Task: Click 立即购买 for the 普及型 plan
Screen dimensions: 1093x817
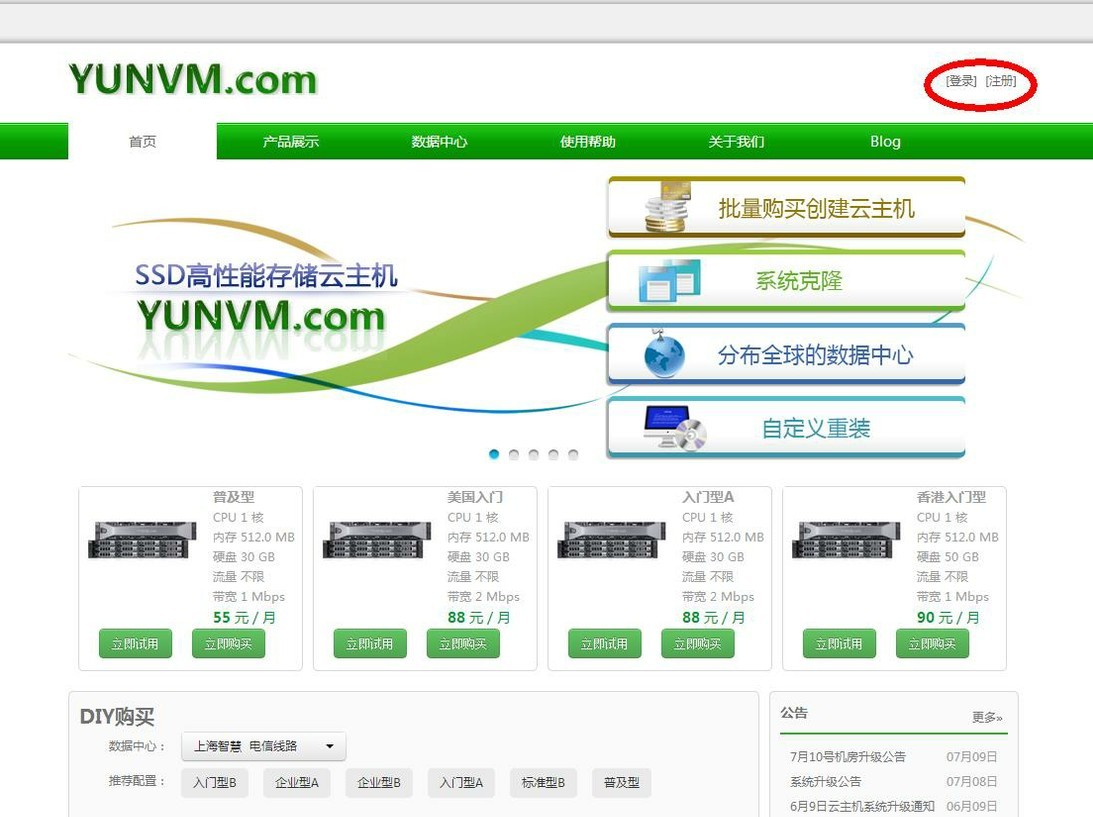Action: (x=229, y=643)
